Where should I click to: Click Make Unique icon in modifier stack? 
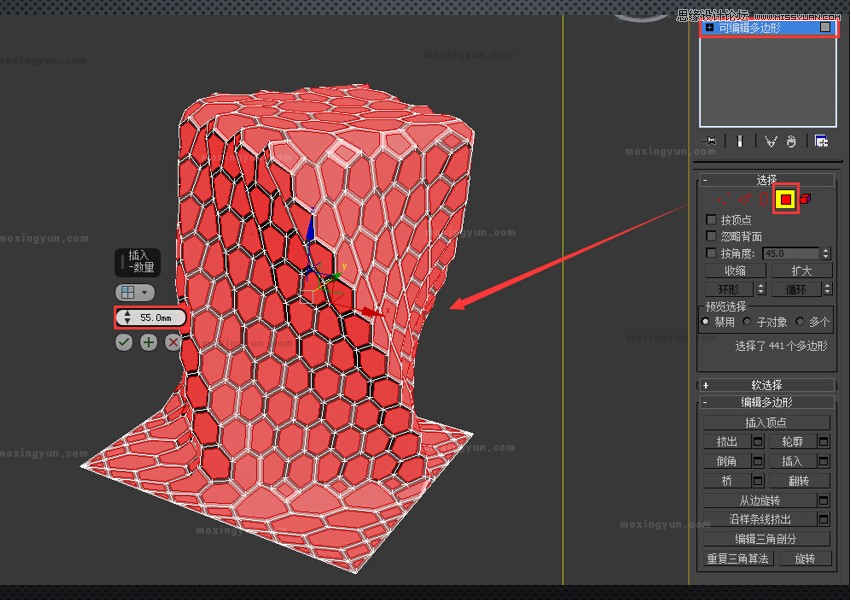770,142
